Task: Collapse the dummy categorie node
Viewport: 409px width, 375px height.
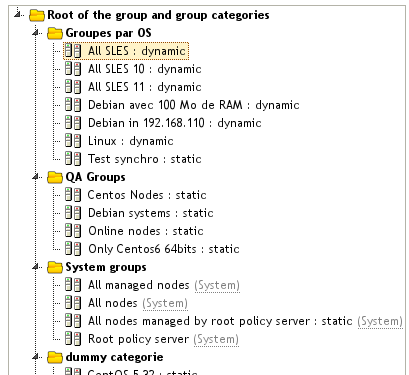Action: coord(36,356)
